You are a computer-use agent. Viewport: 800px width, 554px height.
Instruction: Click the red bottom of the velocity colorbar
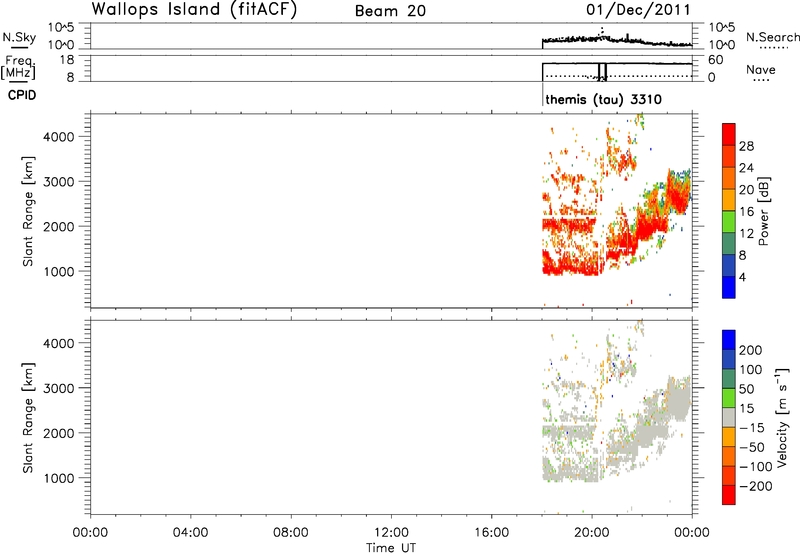pos(729,495)
